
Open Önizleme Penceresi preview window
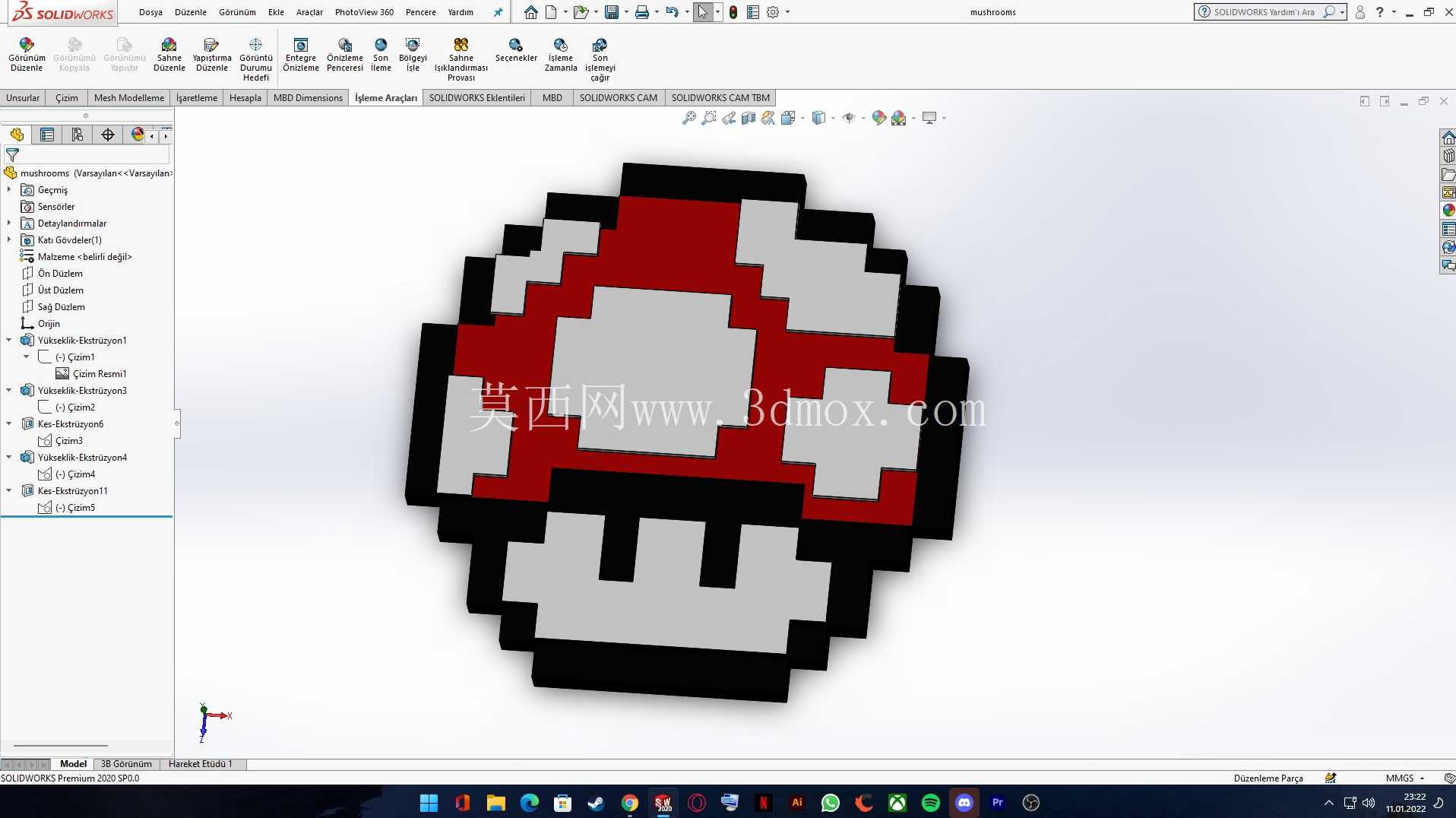coord(345,55)
